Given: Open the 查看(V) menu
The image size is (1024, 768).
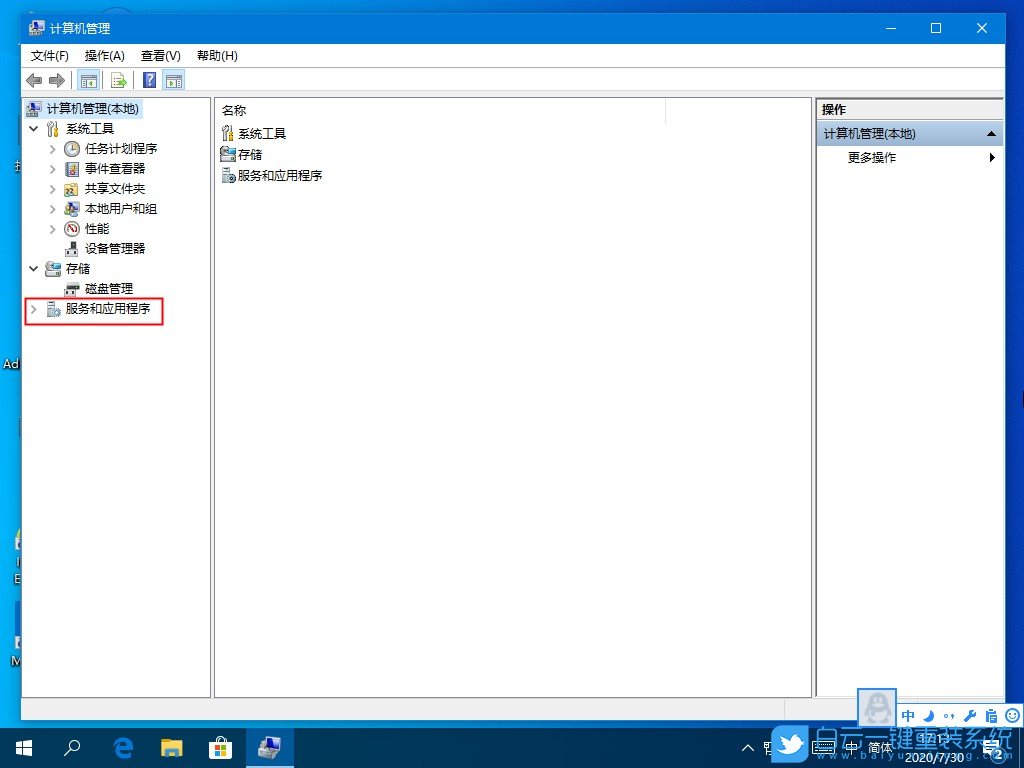Looking at the screenshot, I should (x=160, y=56).
